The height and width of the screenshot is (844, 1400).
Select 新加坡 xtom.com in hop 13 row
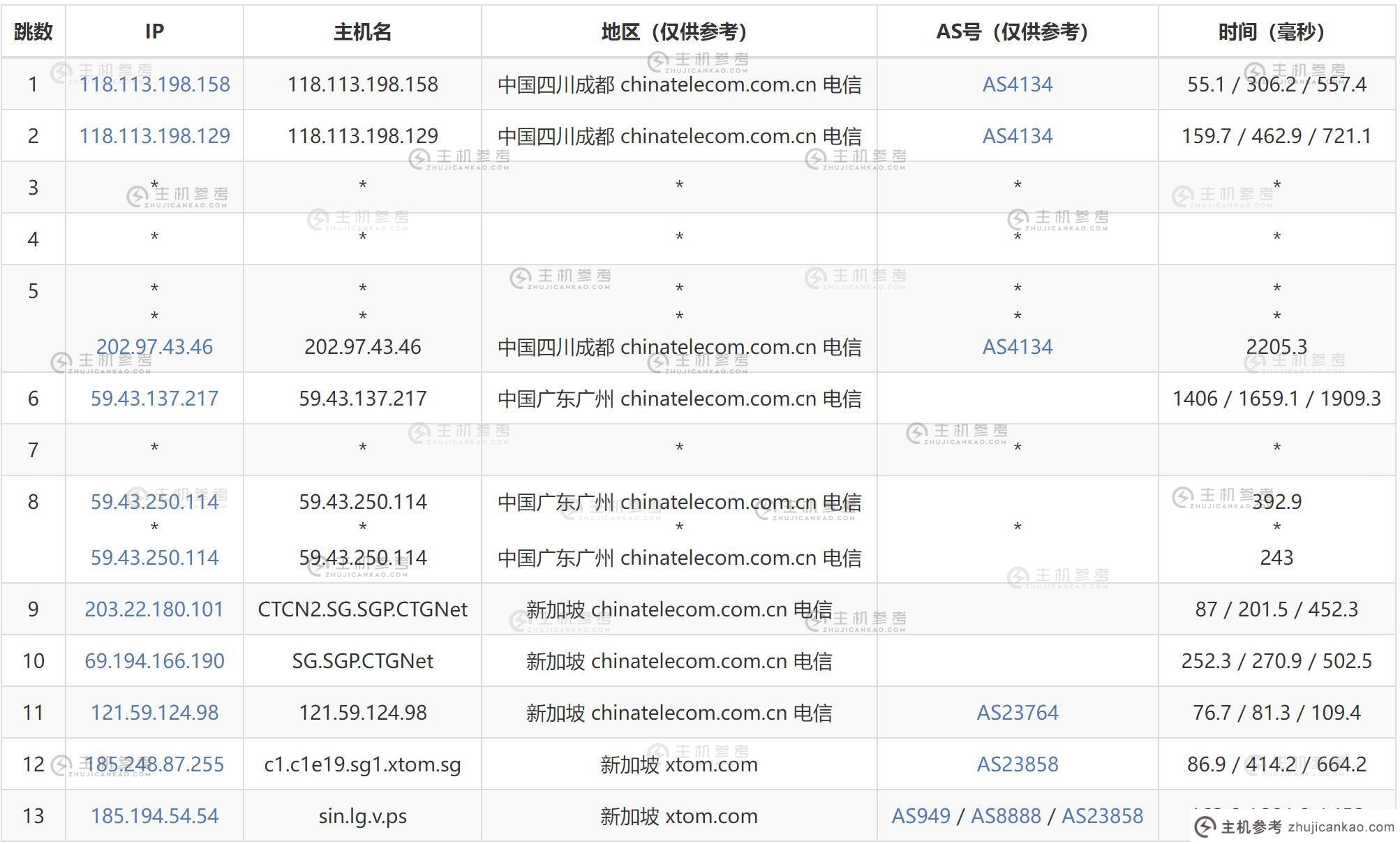tap(679, 816)
